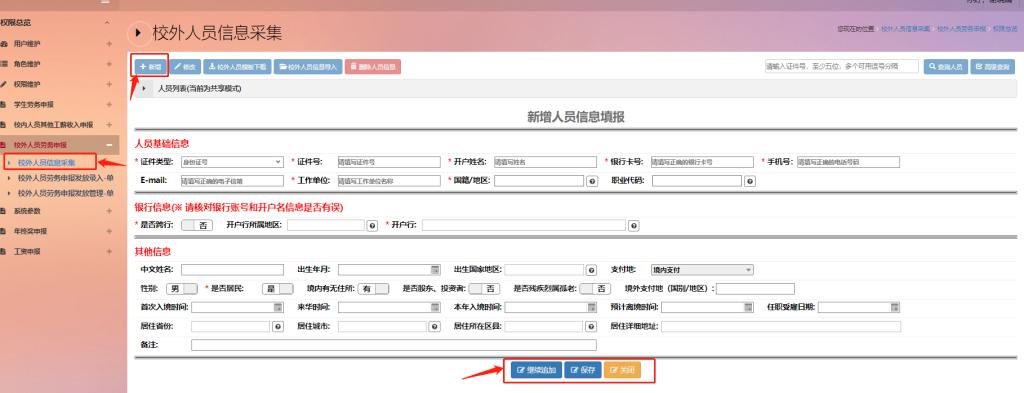The width and height of the screenshot is (1024, 393).
Task: Click 校外人员信息导入 button
Action: [x=308, y=67]
